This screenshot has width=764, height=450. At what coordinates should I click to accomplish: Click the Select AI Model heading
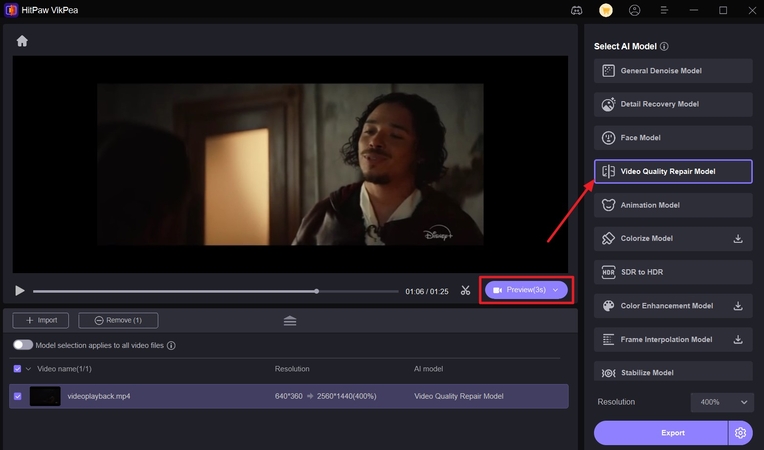click(x=625, y=46)
